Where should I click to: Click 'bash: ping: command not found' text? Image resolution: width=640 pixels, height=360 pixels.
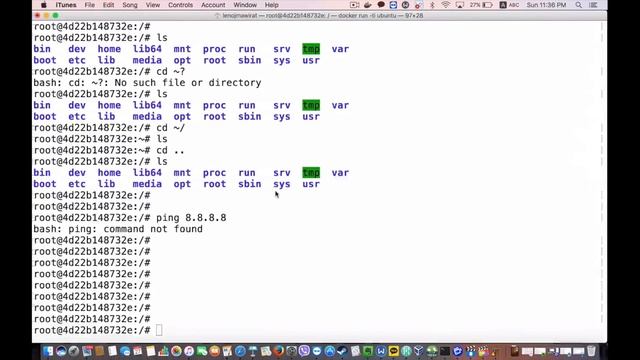coord(118,229)
